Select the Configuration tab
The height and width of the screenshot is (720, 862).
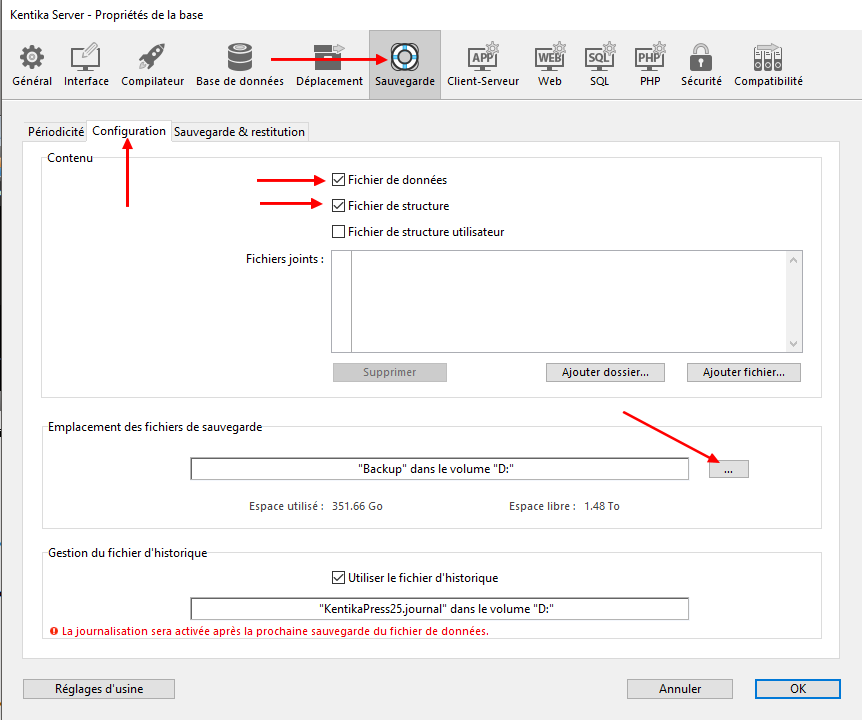(x=129, y=131)
